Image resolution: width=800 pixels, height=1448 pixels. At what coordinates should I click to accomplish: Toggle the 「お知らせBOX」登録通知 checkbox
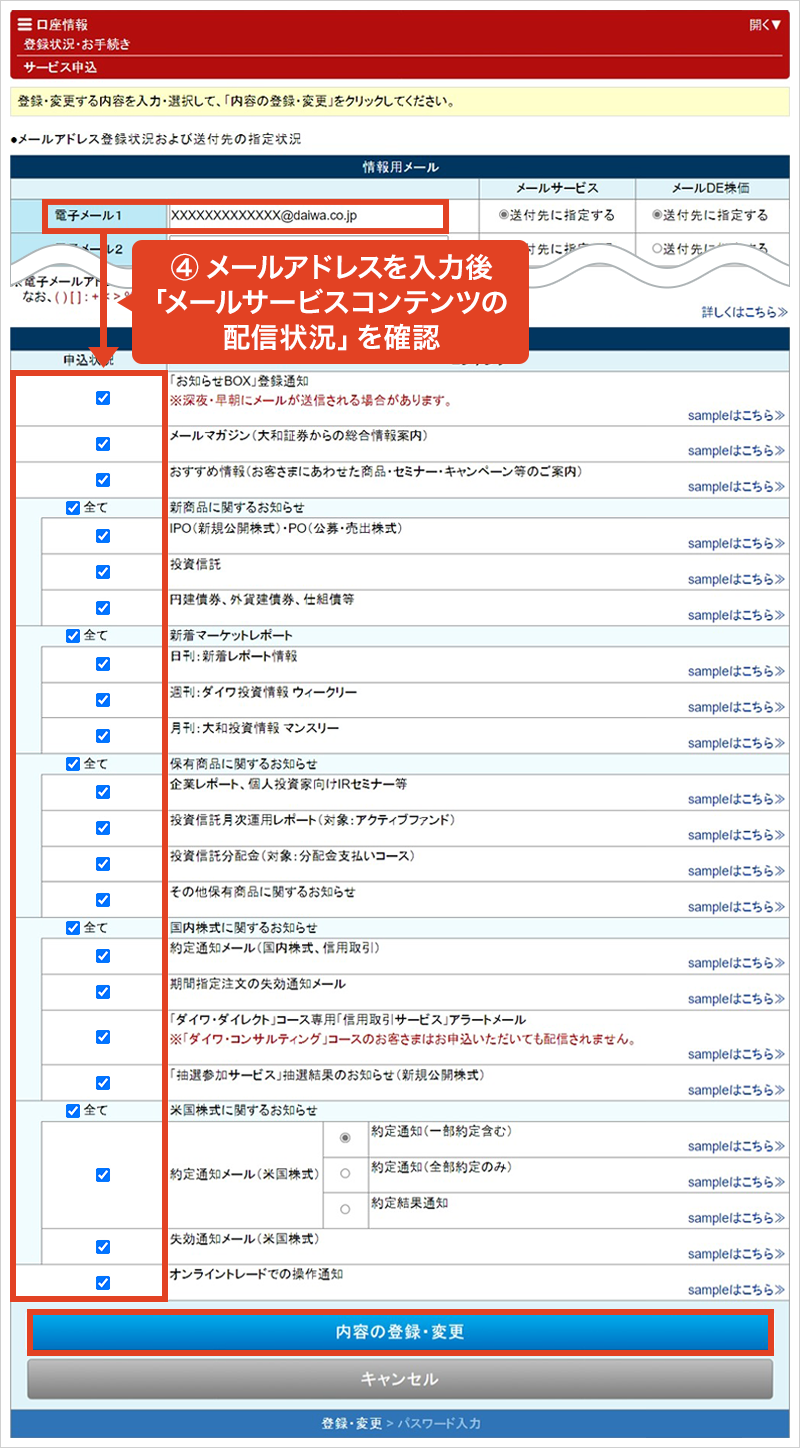102,398
